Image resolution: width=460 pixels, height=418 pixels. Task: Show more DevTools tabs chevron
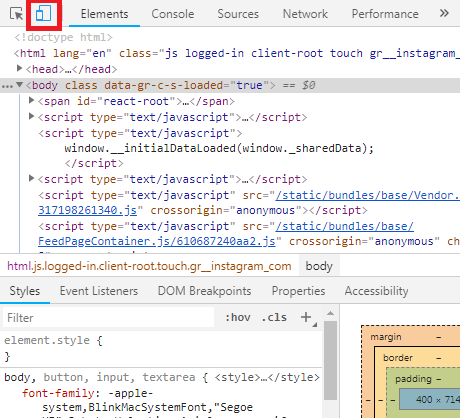(444, 14)
